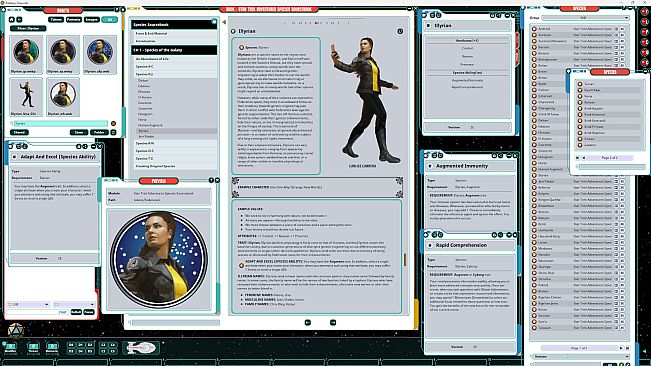Show only Portraits in Assets window

point(73,20)
